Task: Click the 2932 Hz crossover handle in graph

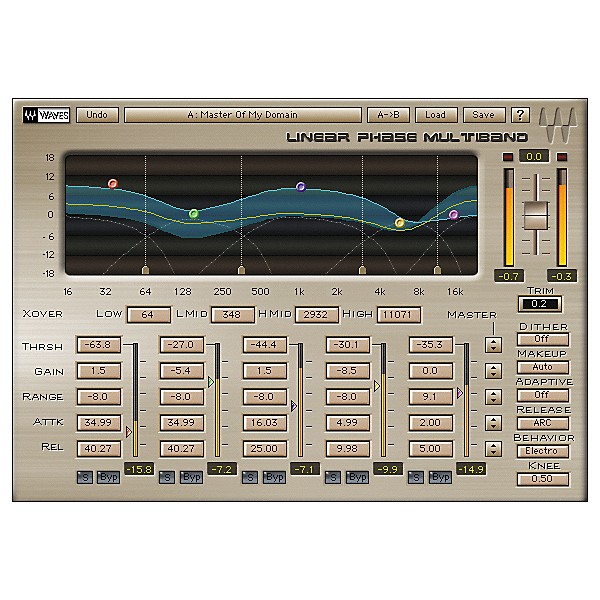Action: tap(362, 270)
